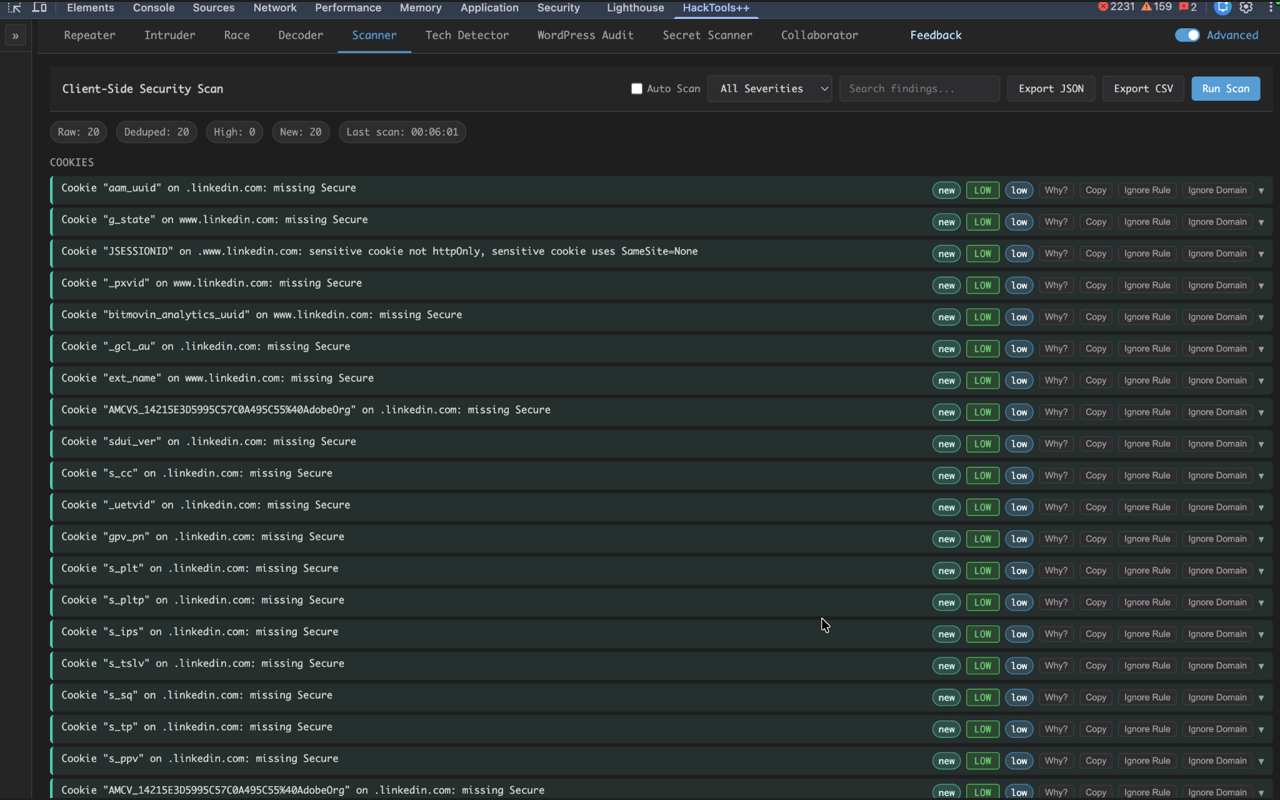
Task: Expand the ext_name cookie row arrow
Action: point(1261,380)
